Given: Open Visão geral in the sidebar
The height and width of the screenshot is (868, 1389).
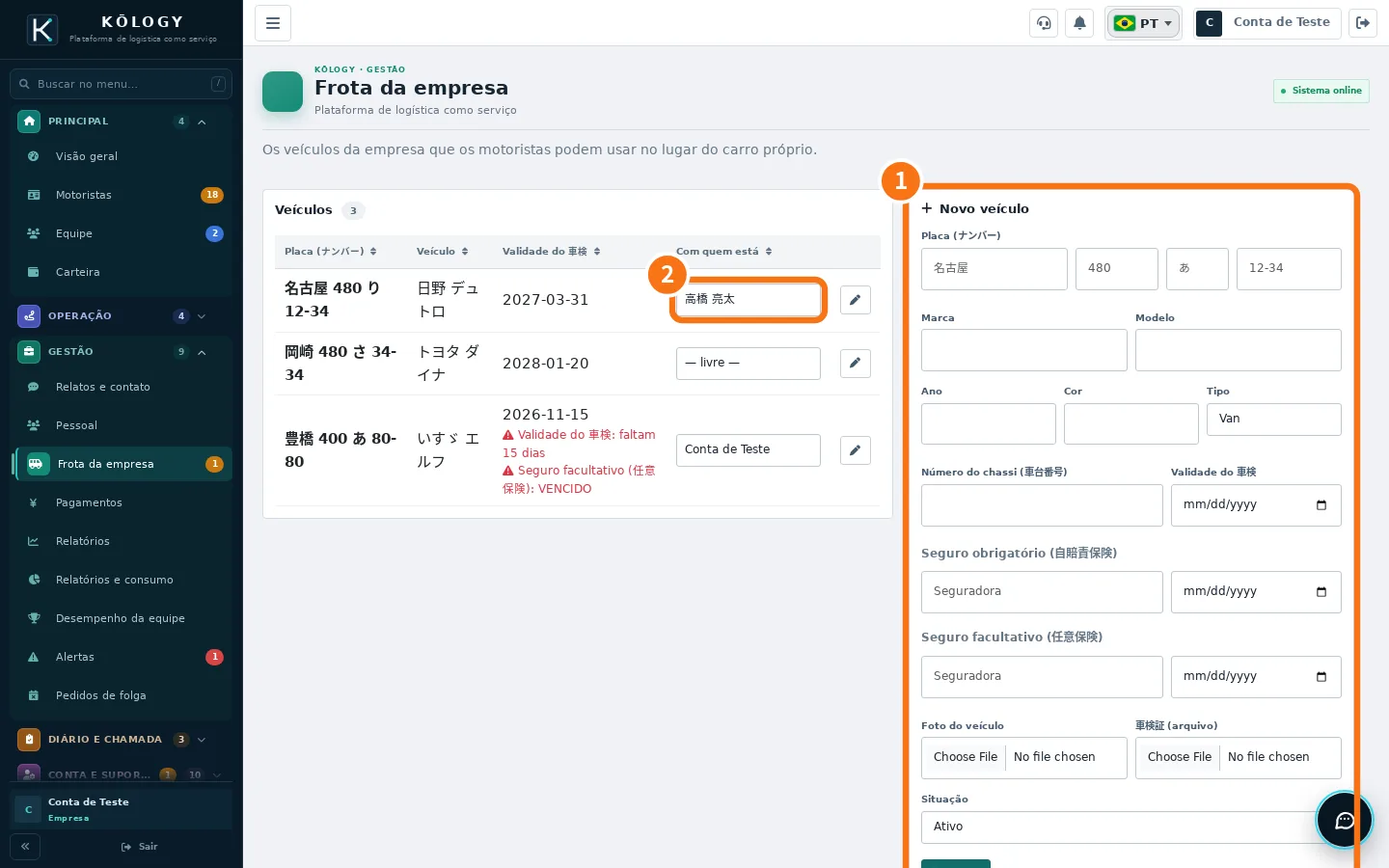Looking at the screenshot, I should click(122, 156).
